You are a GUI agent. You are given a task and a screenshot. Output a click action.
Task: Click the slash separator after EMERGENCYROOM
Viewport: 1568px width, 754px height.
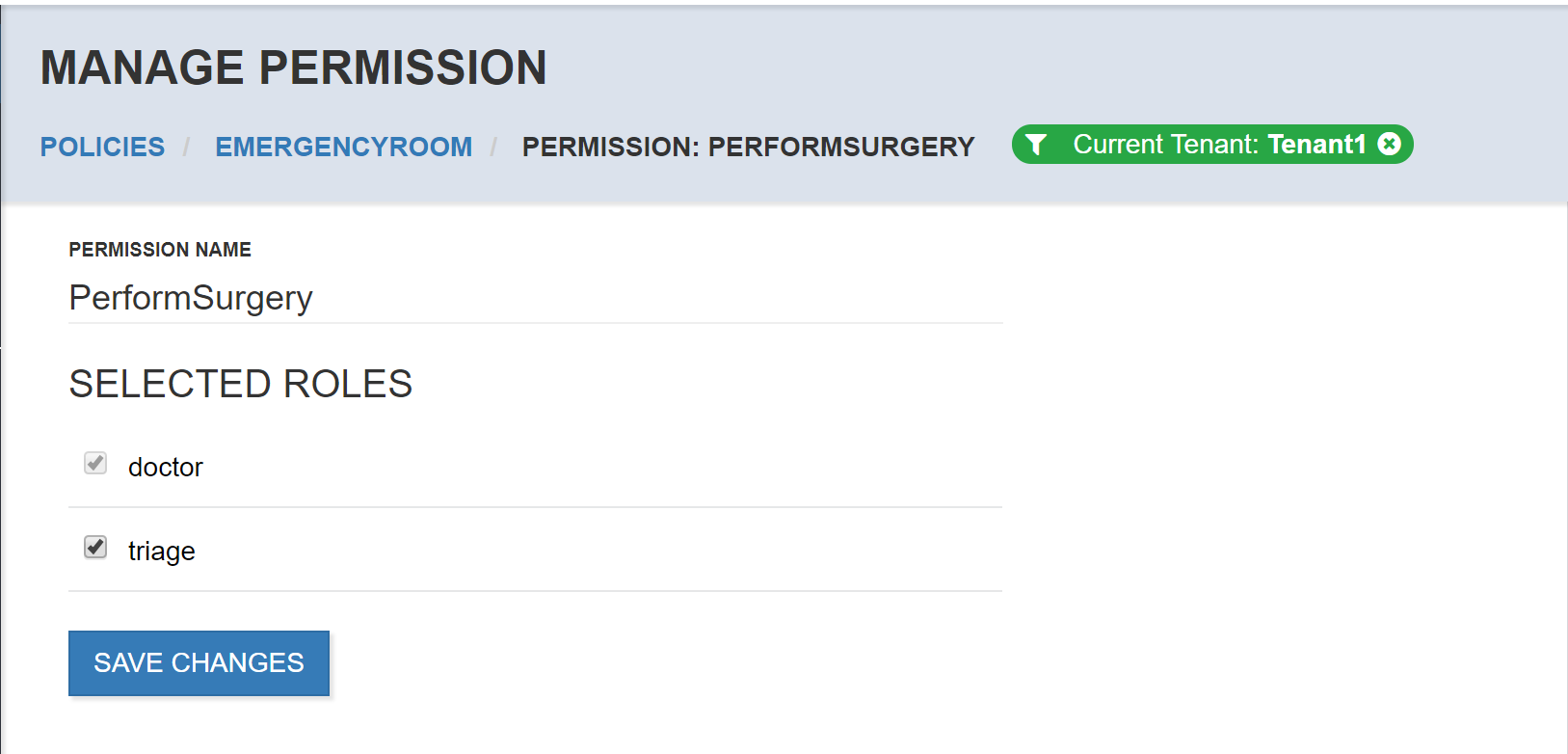coord(493,147)
